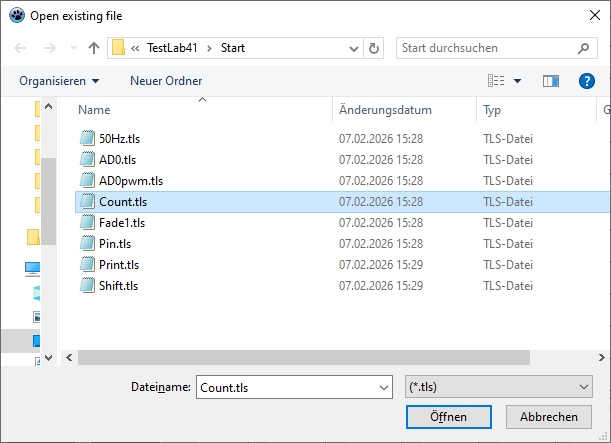Expand the Dateiname combo box dropdown
Image resolution: width=611 pixels, height=443 pixels.
[x=382, y=387]
